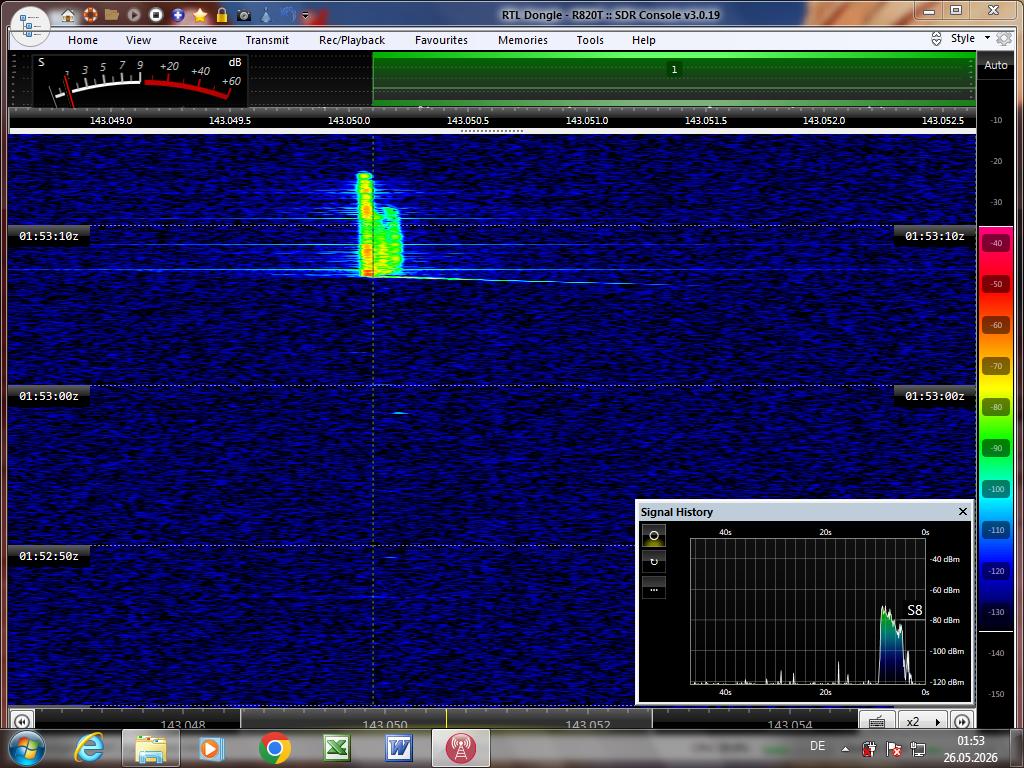This screenshot has height=768, width=1024.
Task: Click the Auto level button
Action: [995, 65]
